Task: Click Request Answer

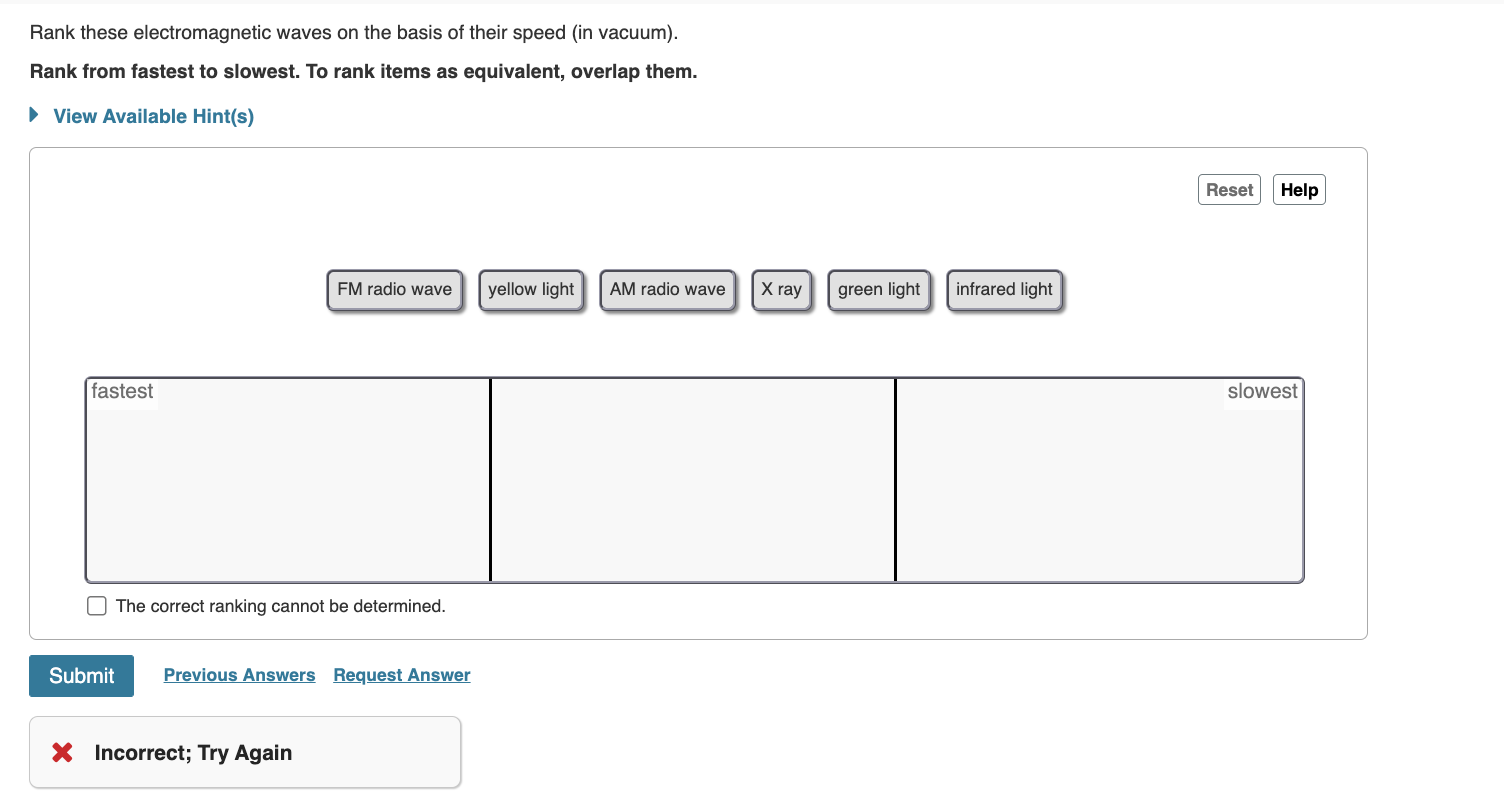Action: (401, 675)
